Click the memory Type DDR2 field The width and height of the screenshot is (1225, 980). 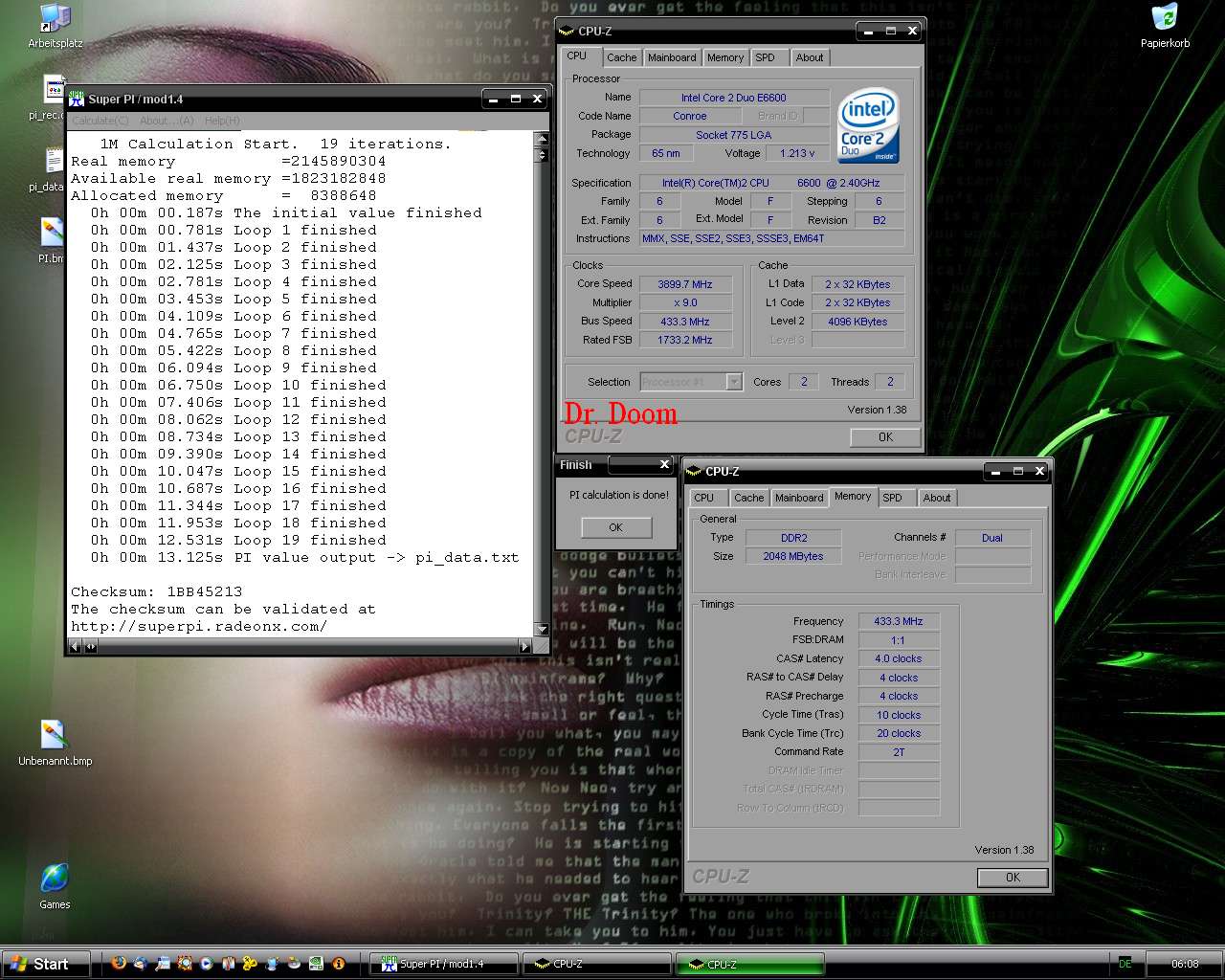[x=793, y=538]
